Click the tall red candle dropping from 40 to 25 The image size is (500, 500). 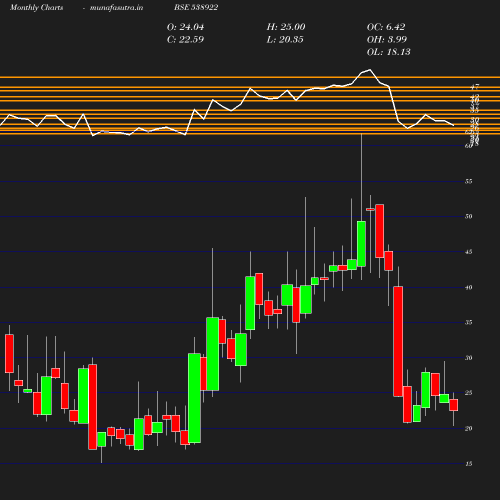point(398,341)
